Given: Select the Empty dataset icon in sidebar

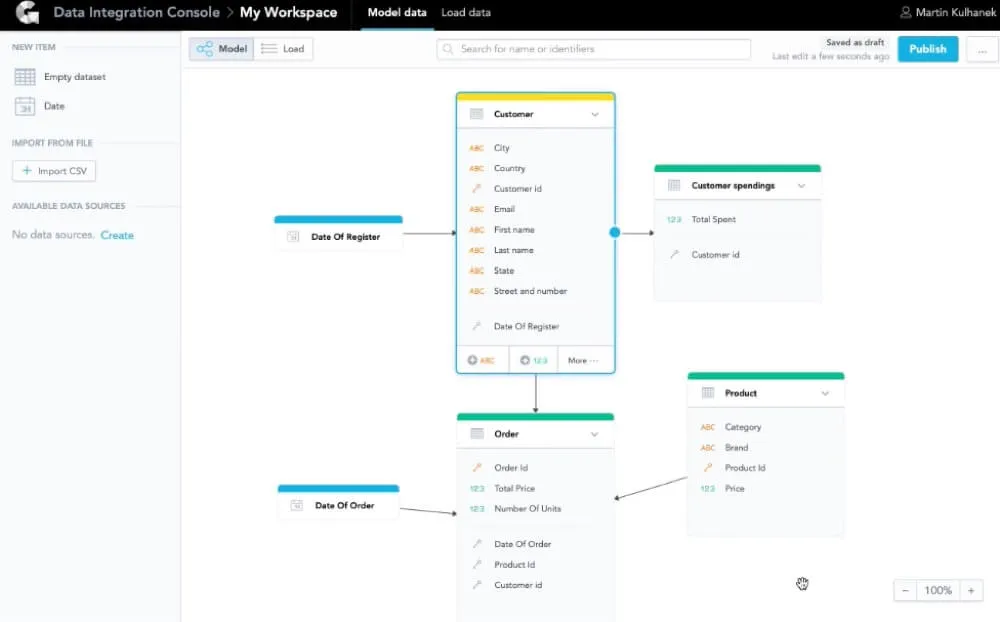Looking at the screenshot, I should coord(25,76).
